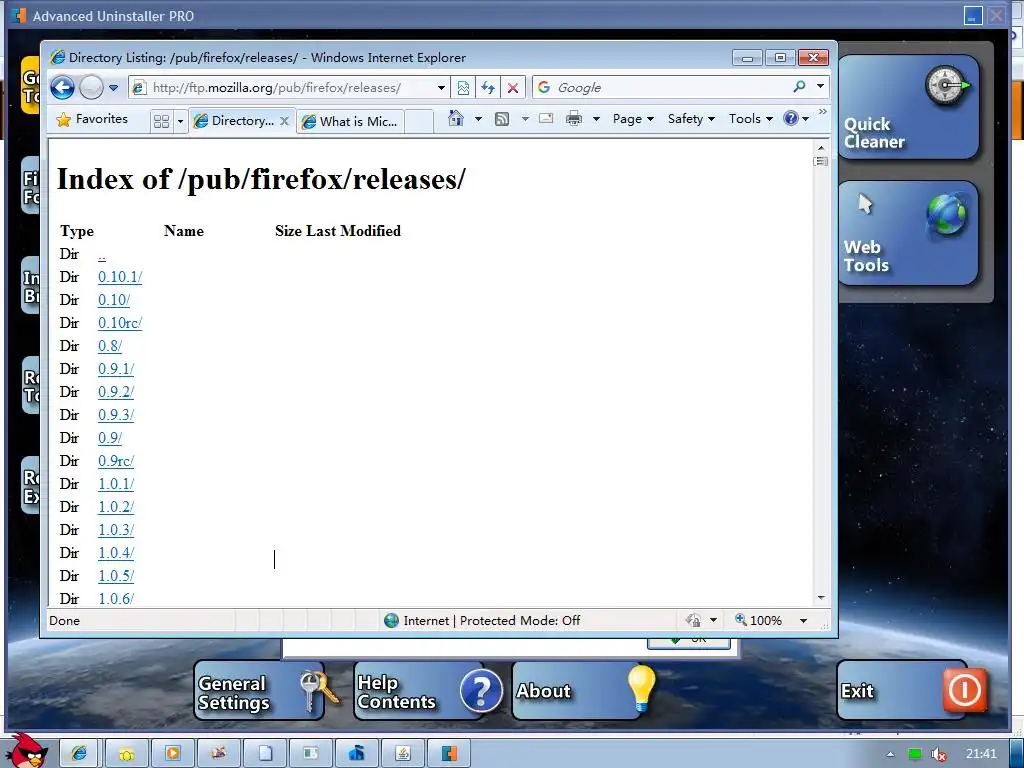Click the Internet Explorer taskbar icon
Image resolution: width=1024 pixels, height=768 pixels.
pyautogui.click(x=79, y=753)
